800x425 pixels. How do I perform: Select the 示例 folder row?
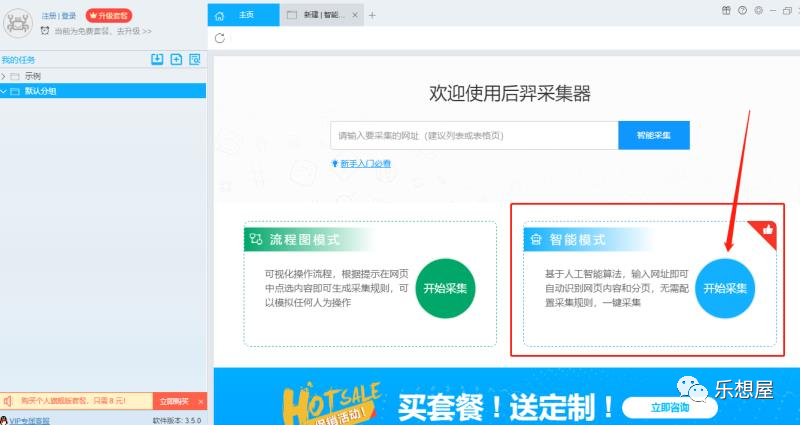[x=103, y=77]
